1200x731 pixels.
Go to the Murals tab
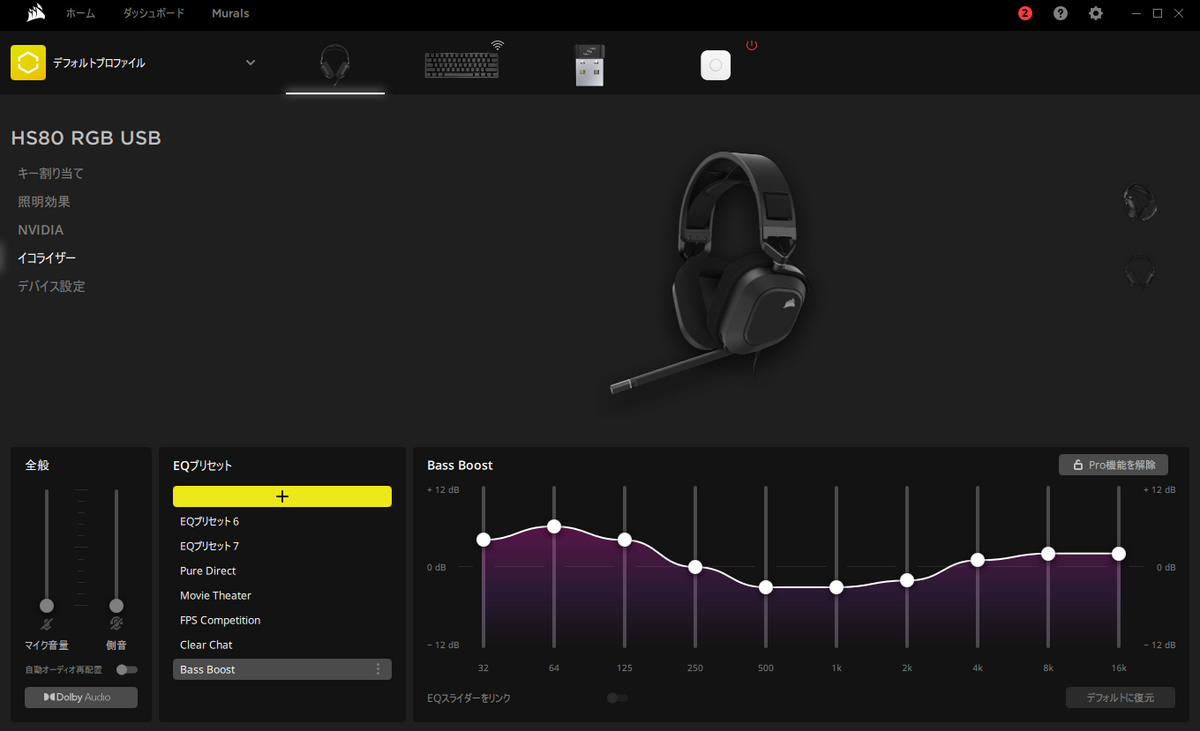coord(230,13)
